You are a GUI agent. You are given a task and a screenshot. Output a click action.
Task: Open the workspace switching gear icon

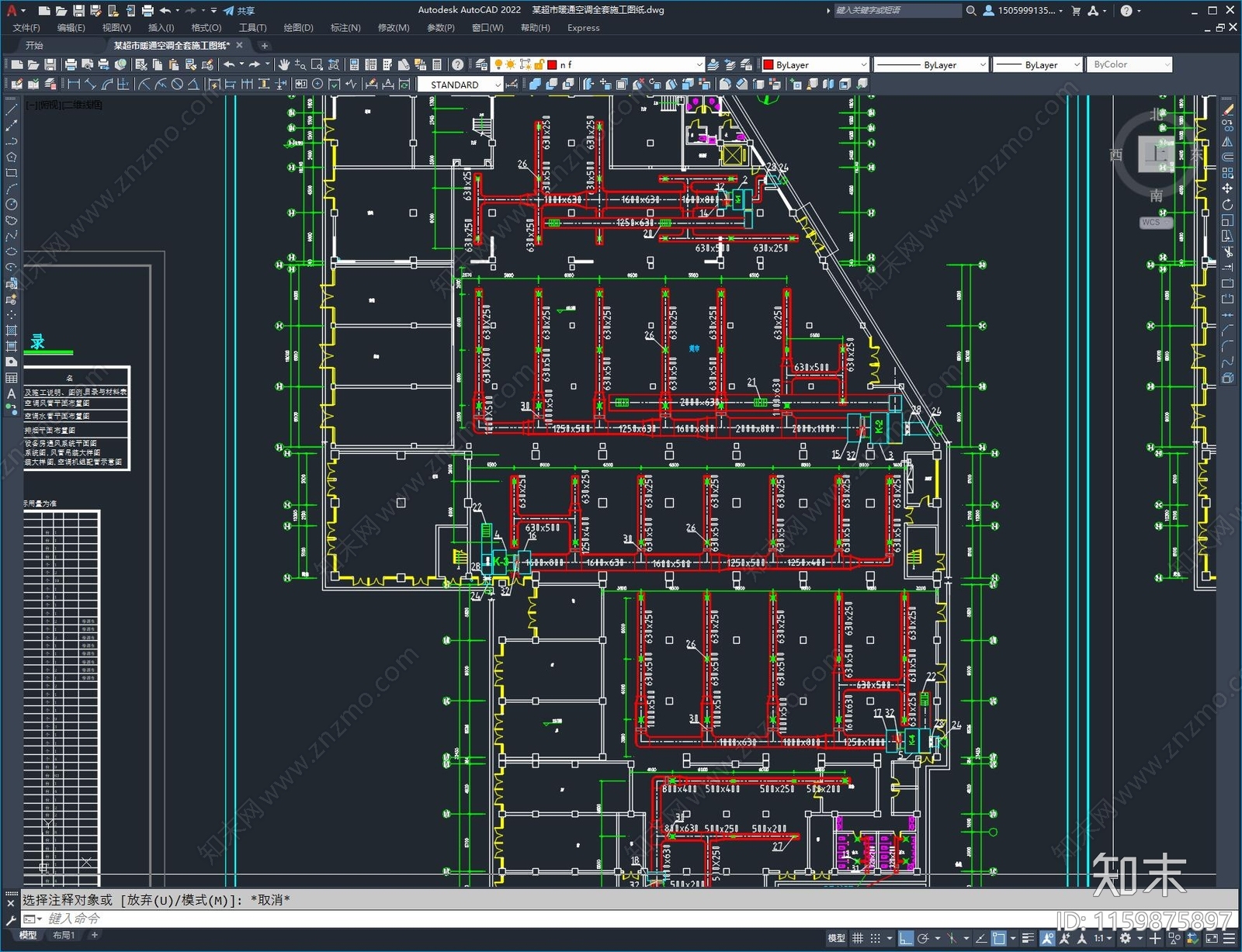(x=1126, y=938)
